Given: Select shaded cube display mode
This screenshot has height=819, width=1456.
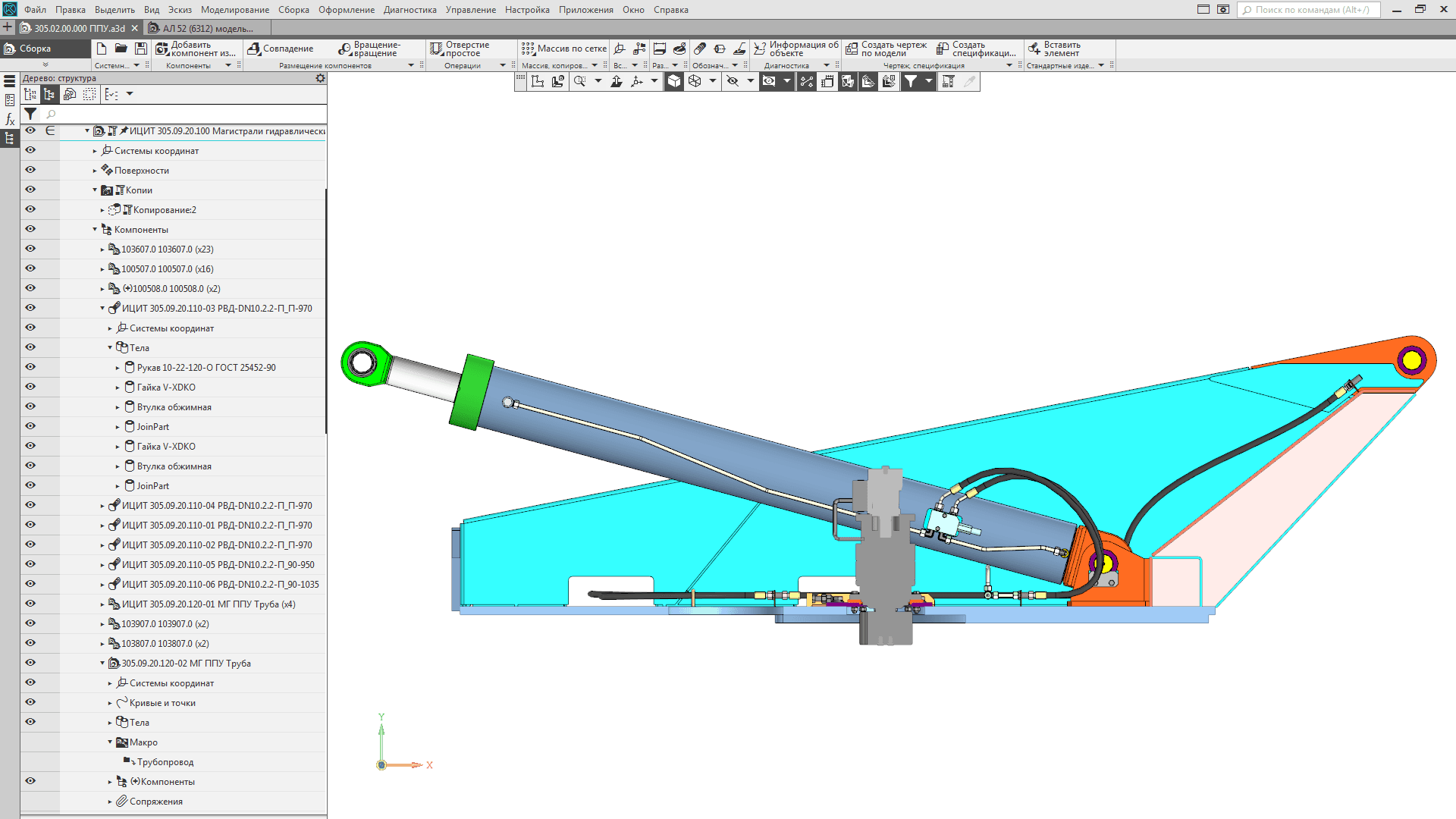Looking at the screenshot, I should click(x=674, y=82).
